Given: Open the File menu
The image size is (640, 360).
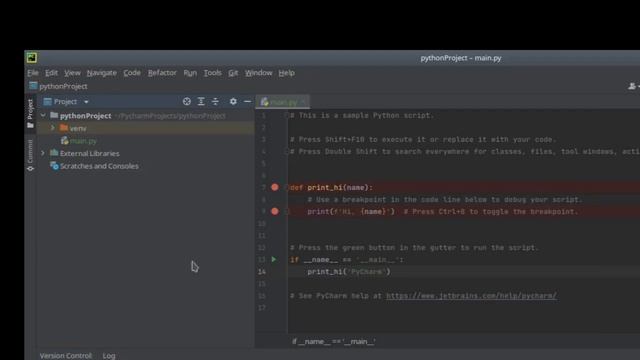Looking at the screenshot, I should [33, 73].
